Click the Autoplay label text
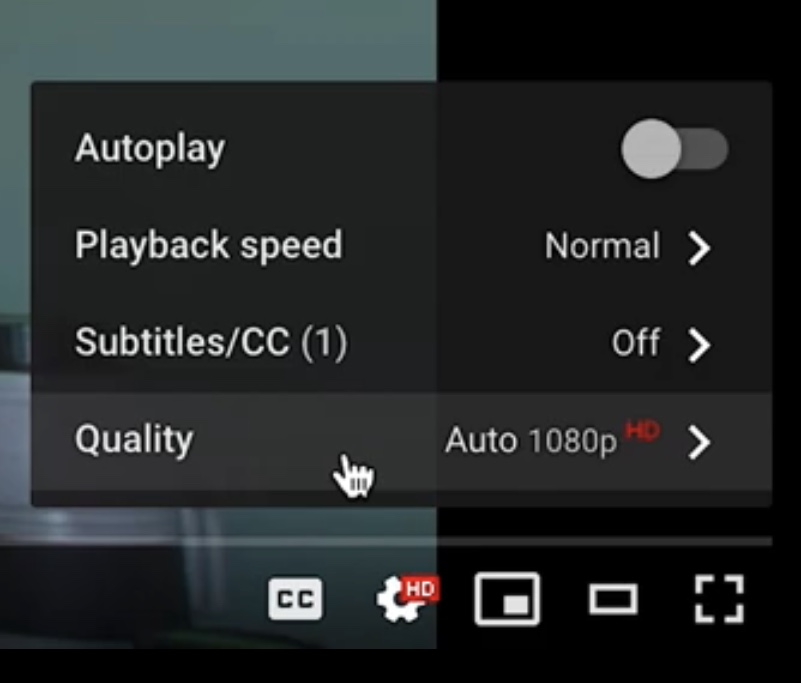Image resolution: width=801 pixels, height=683 pixels. (x=150, y=149)
